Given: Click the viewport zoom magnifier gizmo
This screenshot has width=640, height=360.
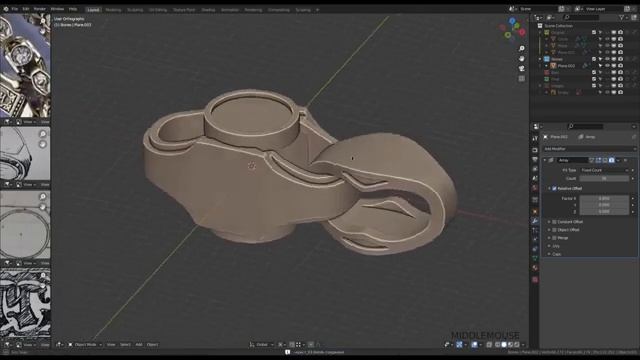Looking at the screenshot, I should (x=522, y=49).
